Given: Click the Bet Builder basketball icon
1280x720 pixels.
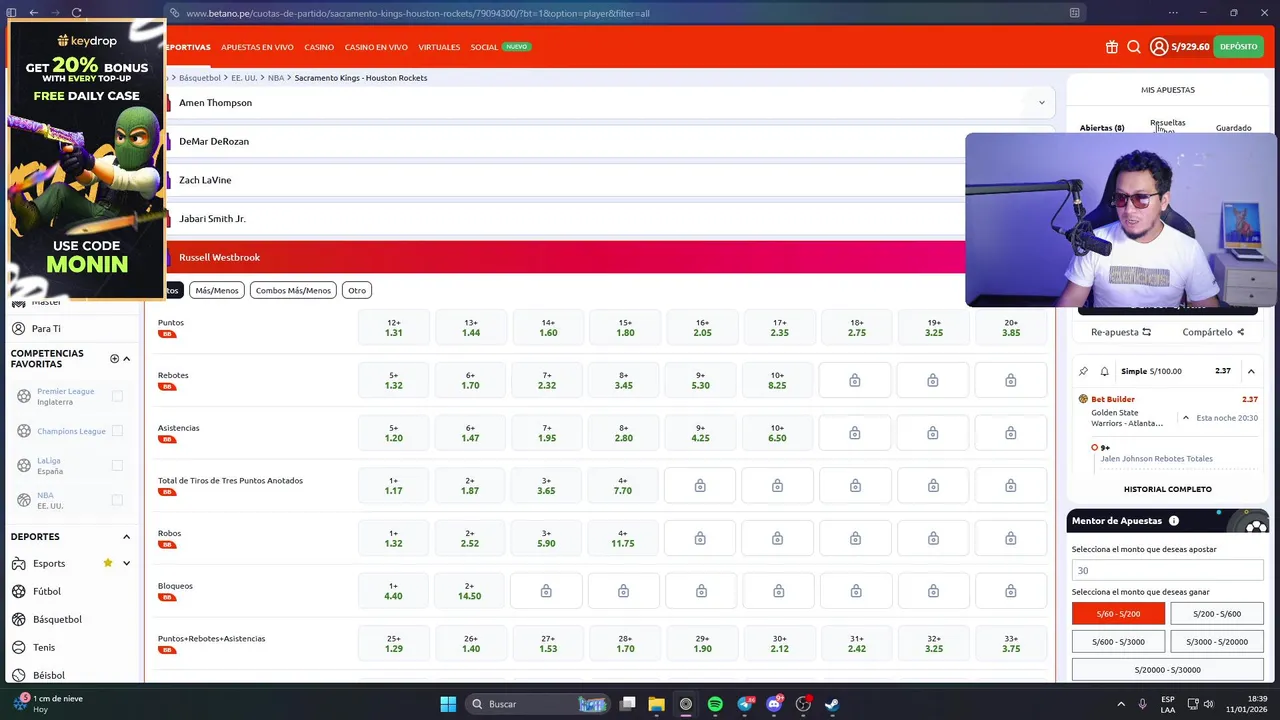Looking at the screenshot, I should [x=1083, y=399].
